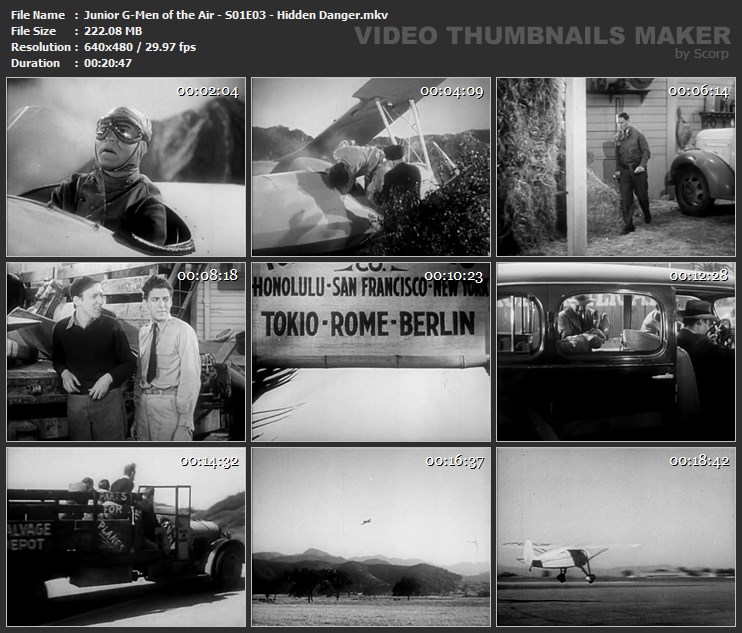Click the duration value 00:20:47

pos(108,63)
